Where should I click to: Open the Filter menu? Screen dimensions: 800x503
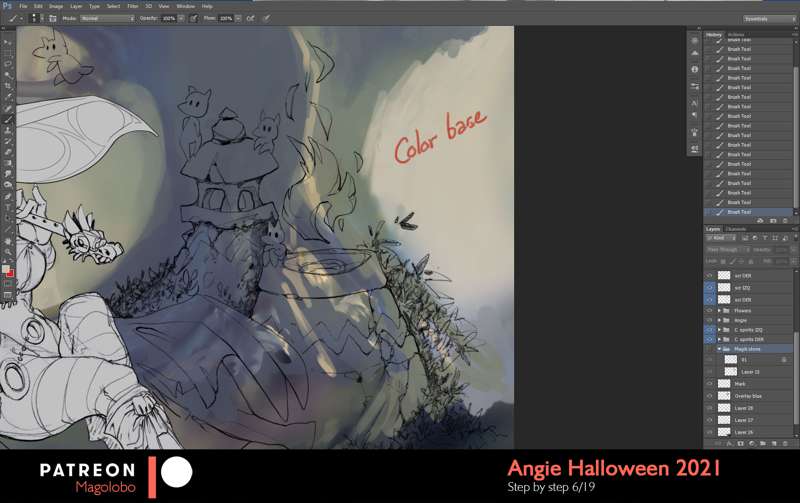(x=132, y=6)
